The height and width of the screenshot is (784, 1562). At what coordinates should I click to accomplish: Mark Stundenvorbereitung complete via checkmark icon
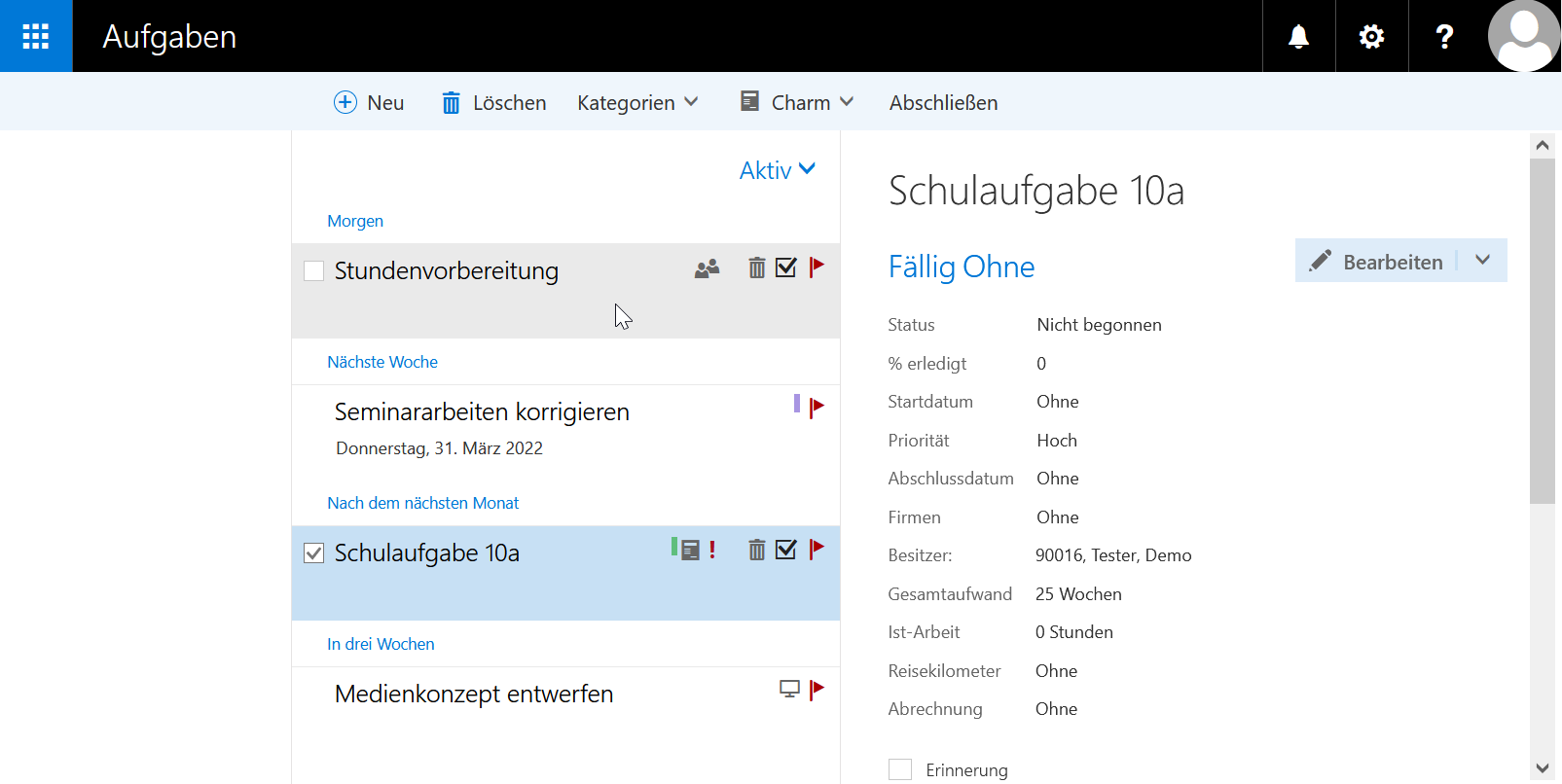(786, 267)
